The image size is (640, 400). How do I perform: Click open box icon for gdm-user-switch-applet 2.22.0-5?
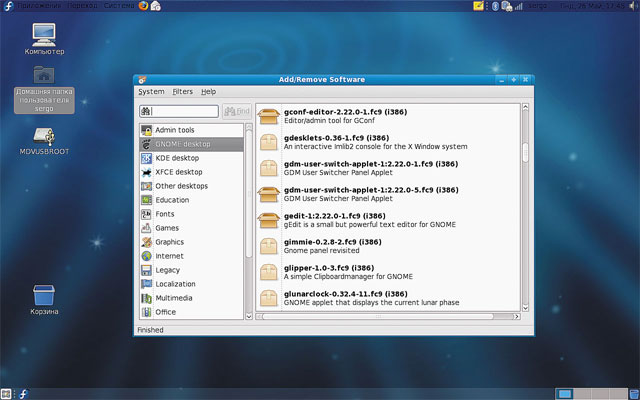[x=269, y=194]
